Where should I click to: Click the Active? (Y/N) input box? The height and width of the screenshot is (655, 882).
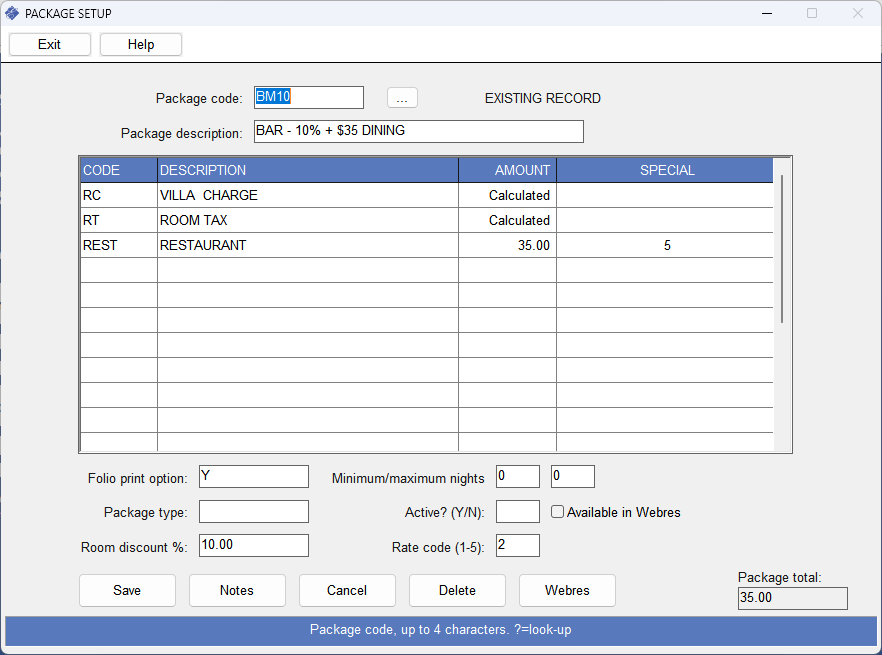517,512
